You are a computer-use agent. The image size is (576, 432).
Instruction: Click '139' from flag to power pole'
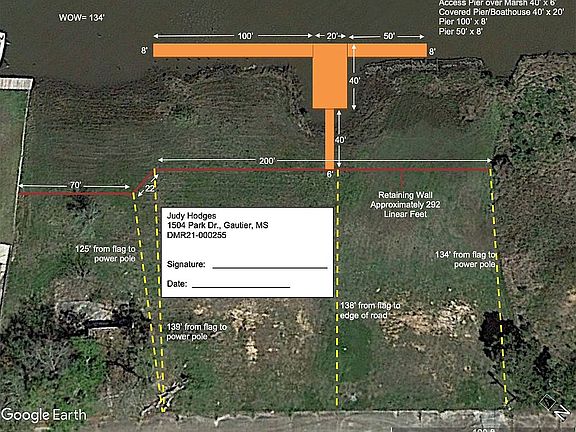(x=197, y=332)
